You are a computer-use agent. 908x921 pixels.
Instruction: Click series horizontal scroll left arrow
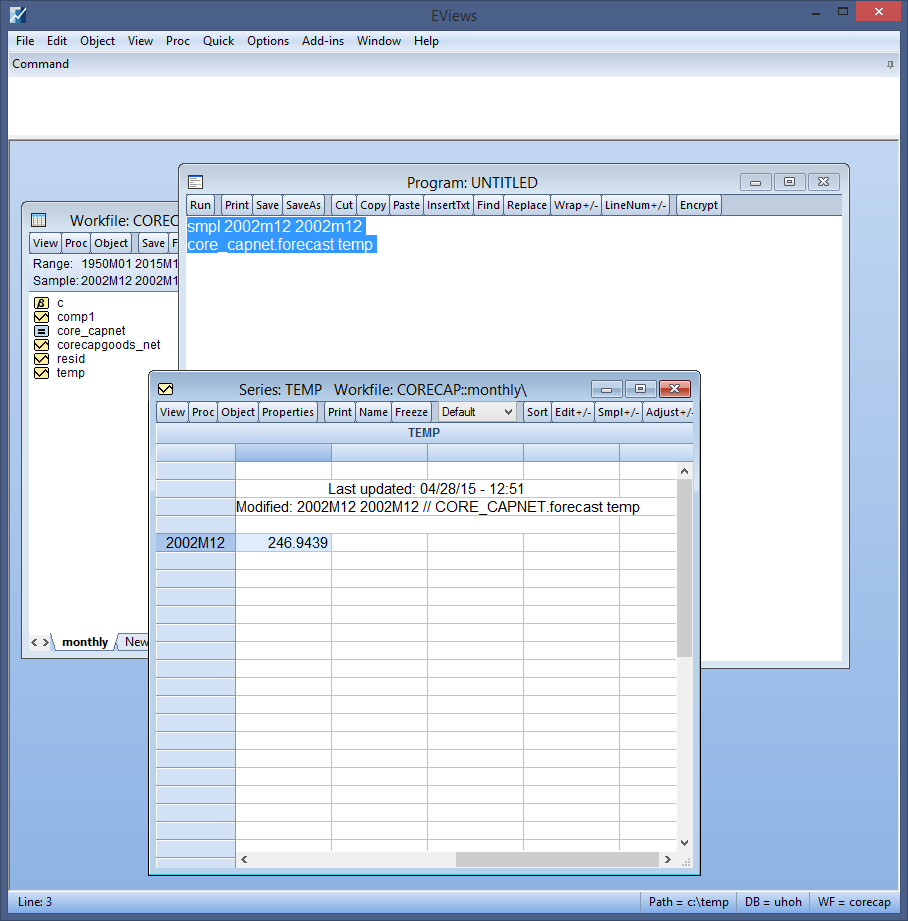[x=244, y=859]
